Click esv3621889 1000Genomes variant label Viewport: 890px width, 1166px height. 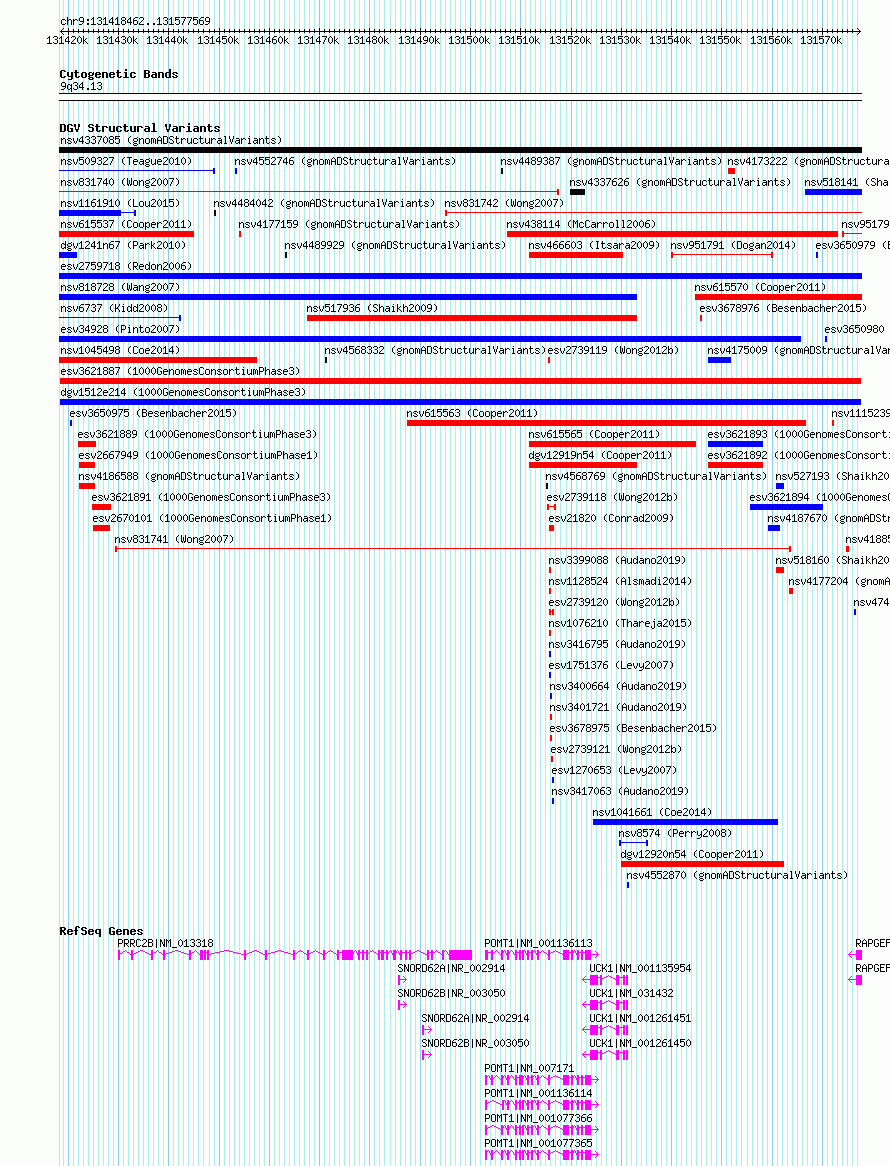coord(198,434)
